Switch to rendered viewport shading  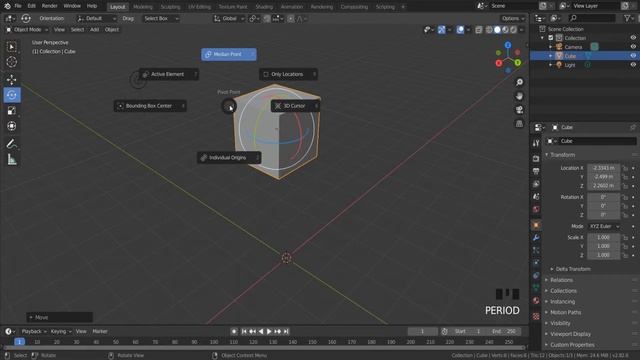(513, 30)
